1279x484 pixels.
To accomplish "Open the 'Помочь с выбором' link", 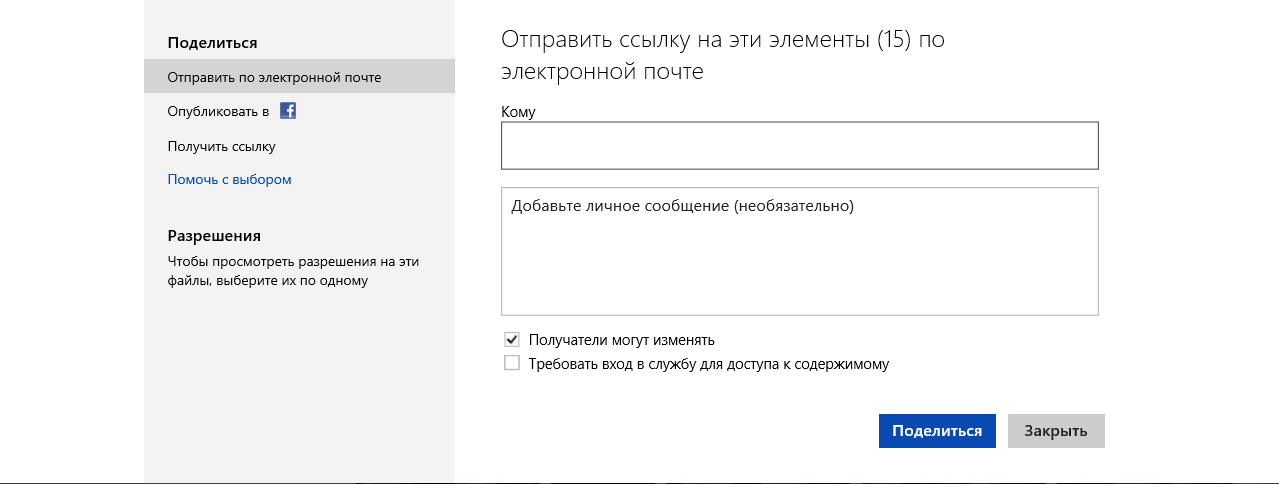I will pyautogui.click(x=229, y=180).
